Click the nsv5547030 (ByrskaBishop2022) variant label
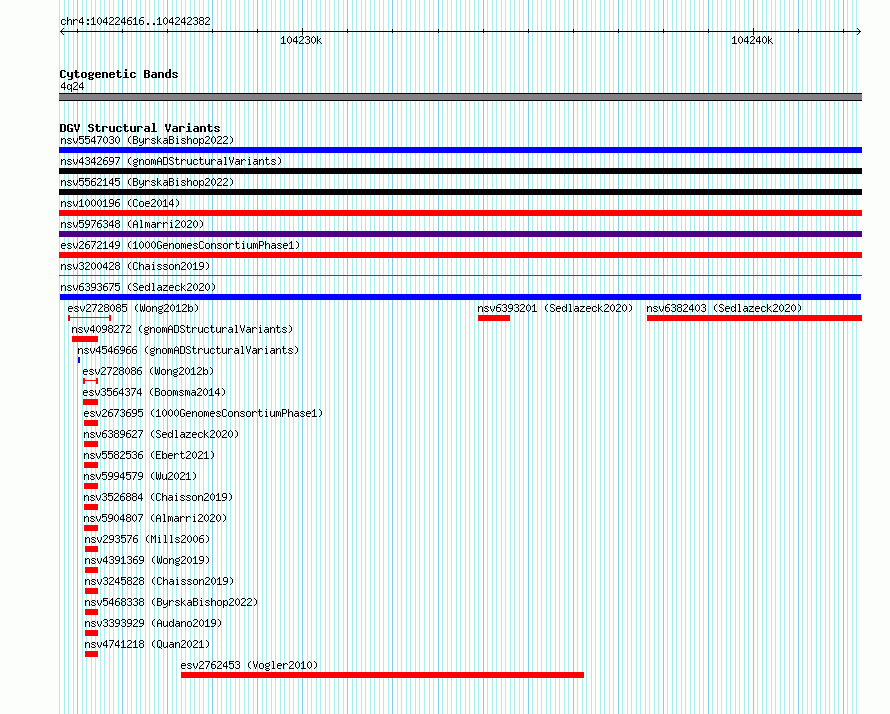 tap(147, 140)
